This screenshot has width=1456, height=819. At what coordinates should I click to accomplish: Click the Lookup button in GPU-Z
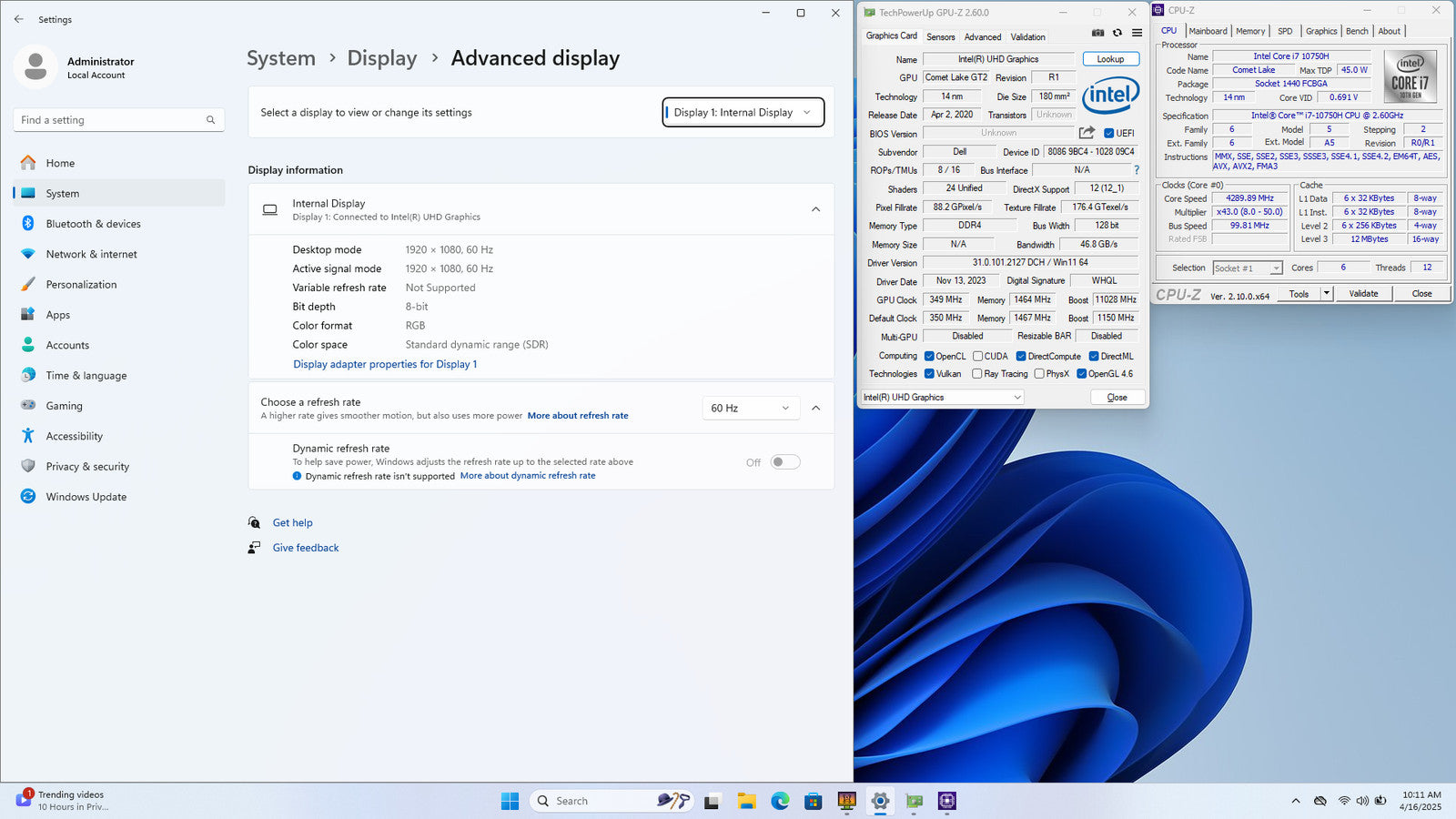coord(1110,59)
